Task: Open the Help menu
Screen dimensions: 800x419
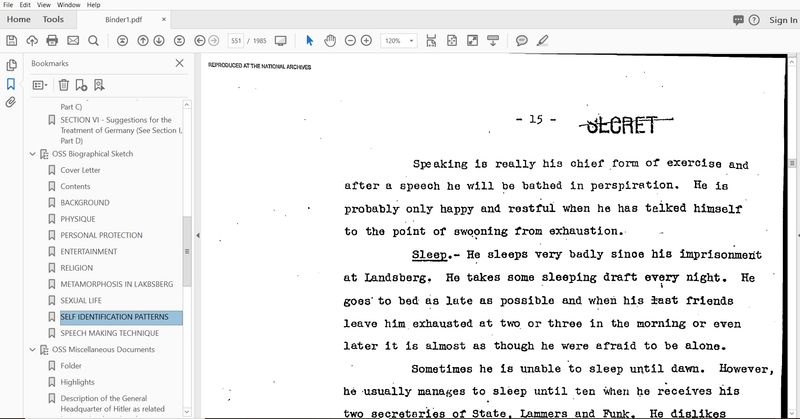Action: (93, 5)
